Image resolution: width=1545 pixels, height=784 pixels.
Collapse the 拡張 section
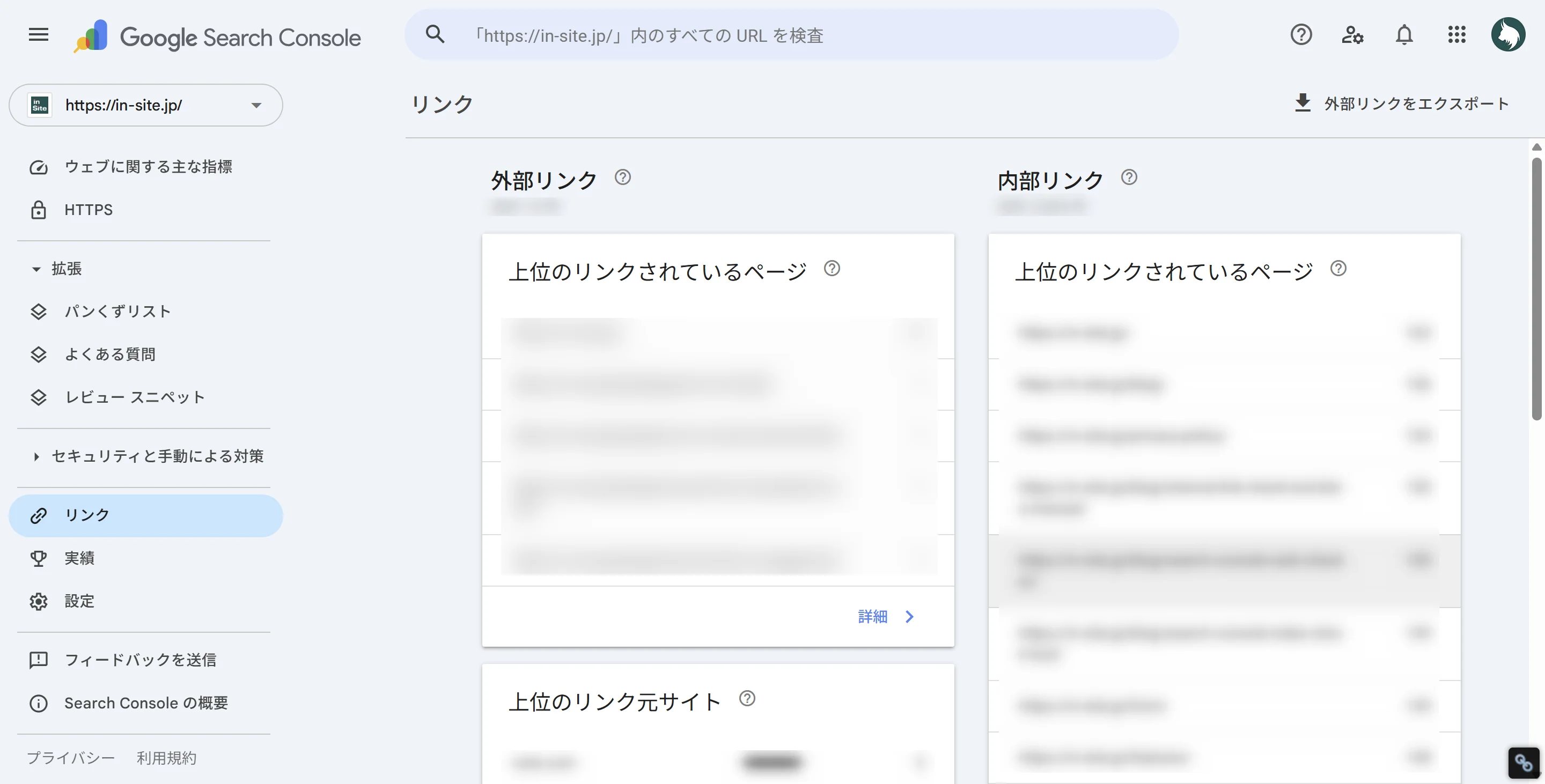point(36,269)
